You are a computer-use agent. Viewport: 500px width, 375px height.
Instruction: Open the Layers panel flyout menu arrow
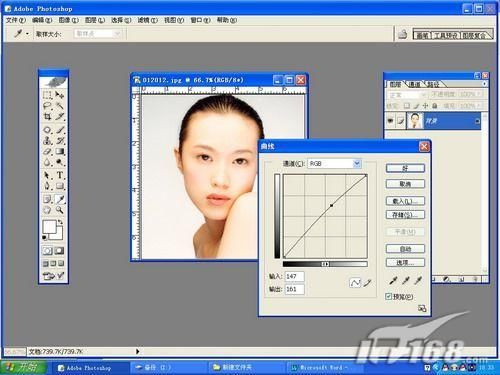tap(484, 84)
